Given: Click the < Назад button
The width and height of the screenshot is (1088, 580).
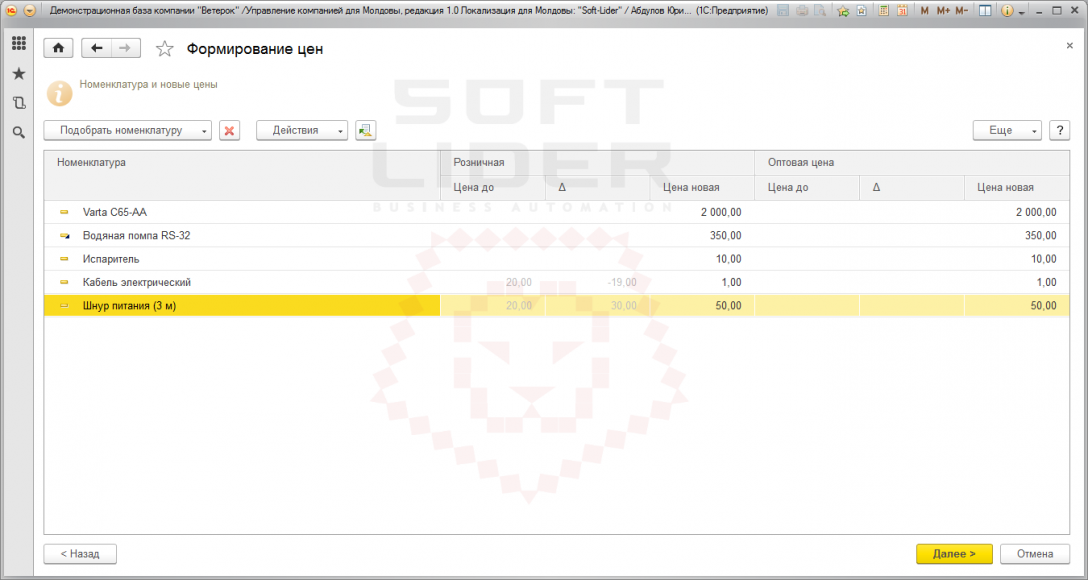Looking at the screenshot, I should point(80,554).
